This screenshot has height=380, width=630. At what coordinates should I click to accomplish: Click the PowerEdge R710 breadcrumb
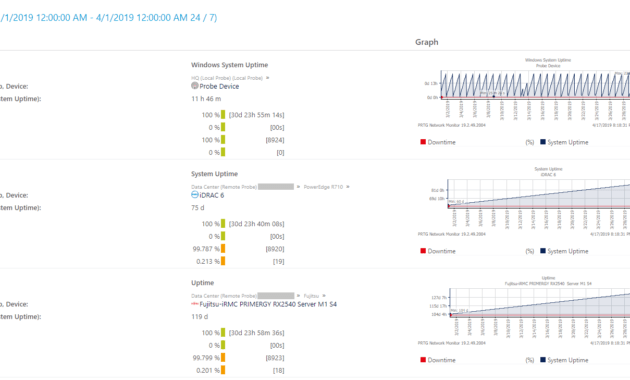pos(323,187)
